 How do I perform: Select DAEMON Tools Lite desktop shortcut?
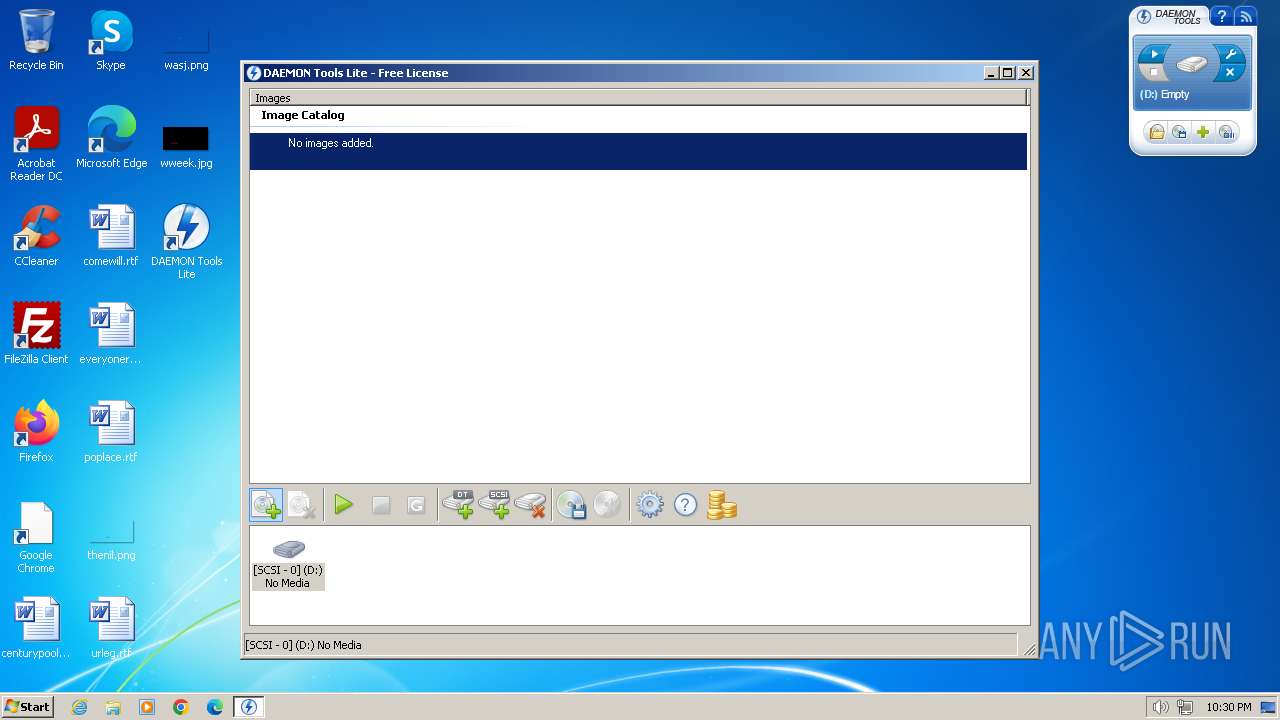(x=186, y=242)
